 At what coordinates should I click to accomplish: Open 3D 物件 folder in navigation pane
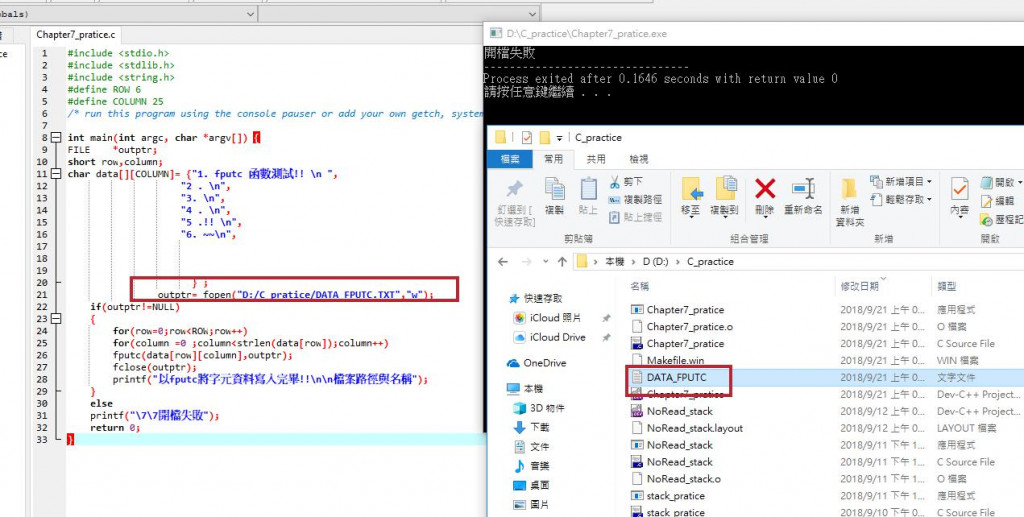tap(539, 408)
